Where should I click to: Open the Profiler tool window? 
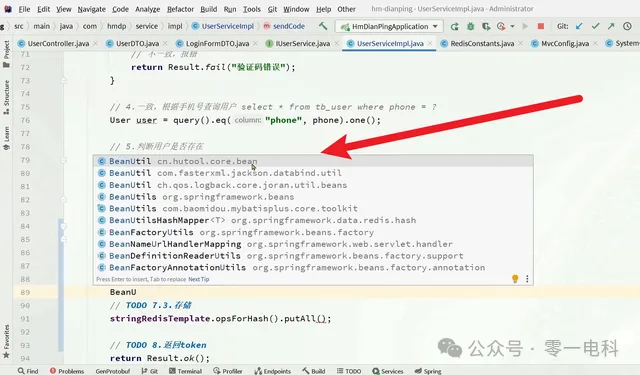coord(228,371)
